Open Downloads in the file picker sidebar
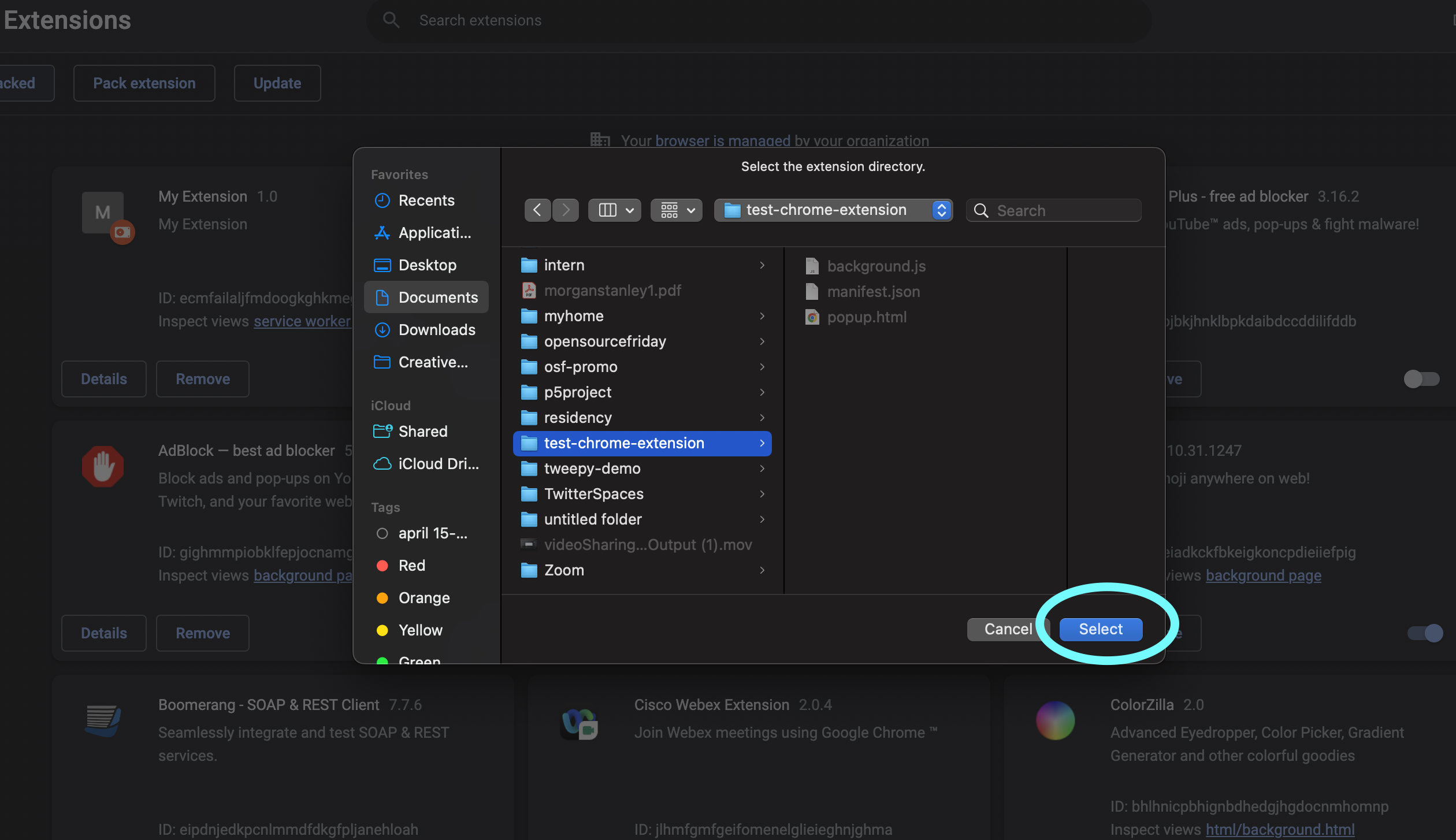Image resolution: width=1456 pixels, height=840 pixels. tap(437, 329)
